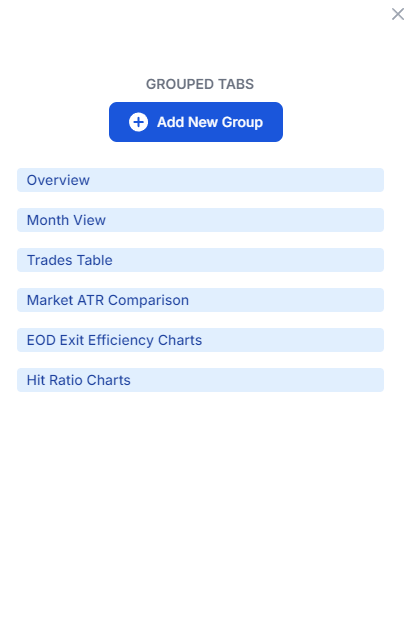The width and height of the screenshot is (418, 642).
Task: Click the Trades Table list item
Action: pyautogui.click(x=200, y=260)
